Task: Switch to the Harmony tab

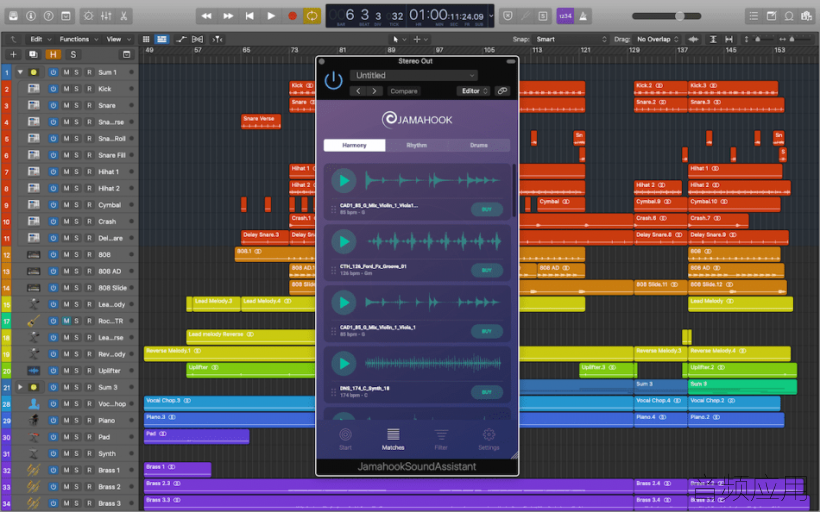Action: pyautogui.click(x=355, y=145)
